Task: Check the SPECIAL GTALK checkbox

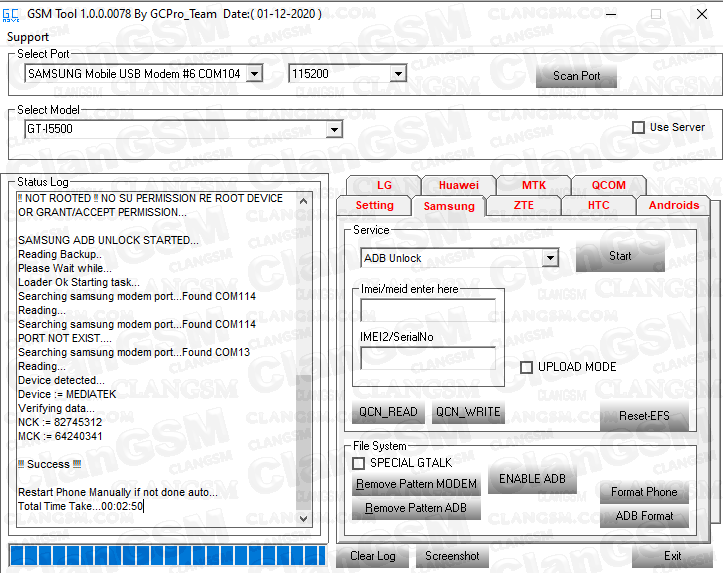Action: (x=358, y=463)
